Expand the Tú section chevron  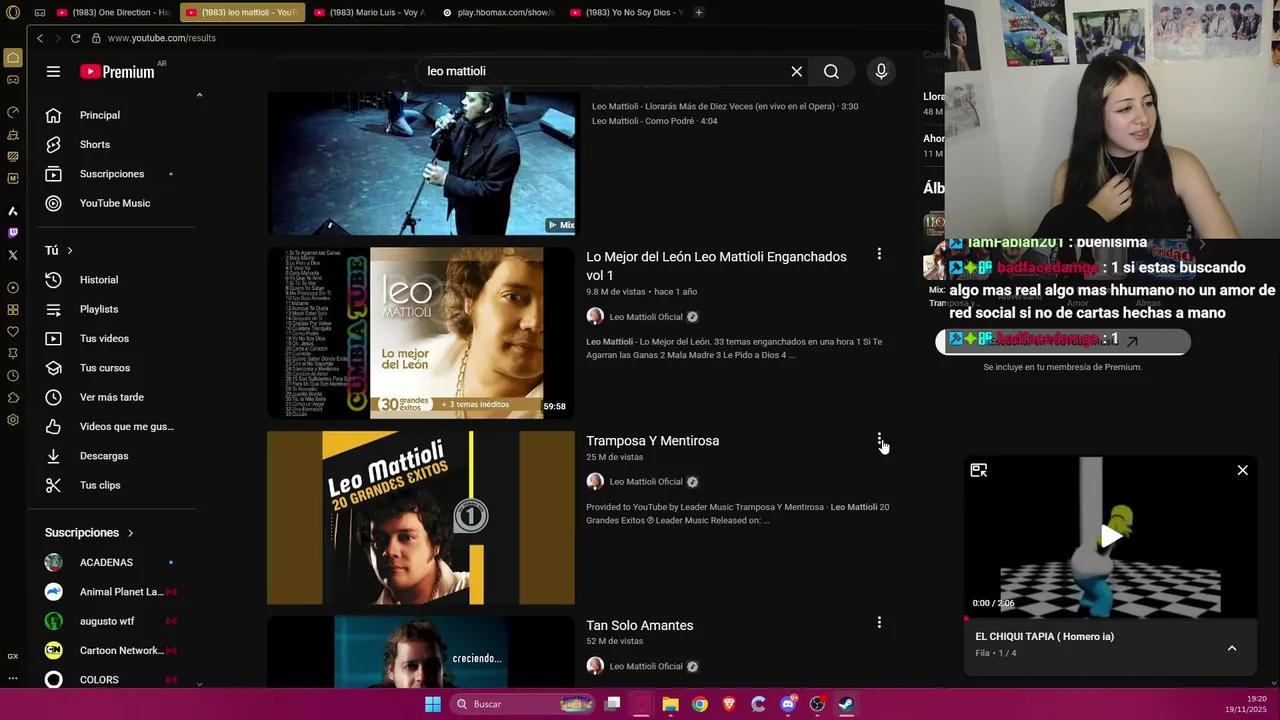pyautogui.click(x=69, y=250)
